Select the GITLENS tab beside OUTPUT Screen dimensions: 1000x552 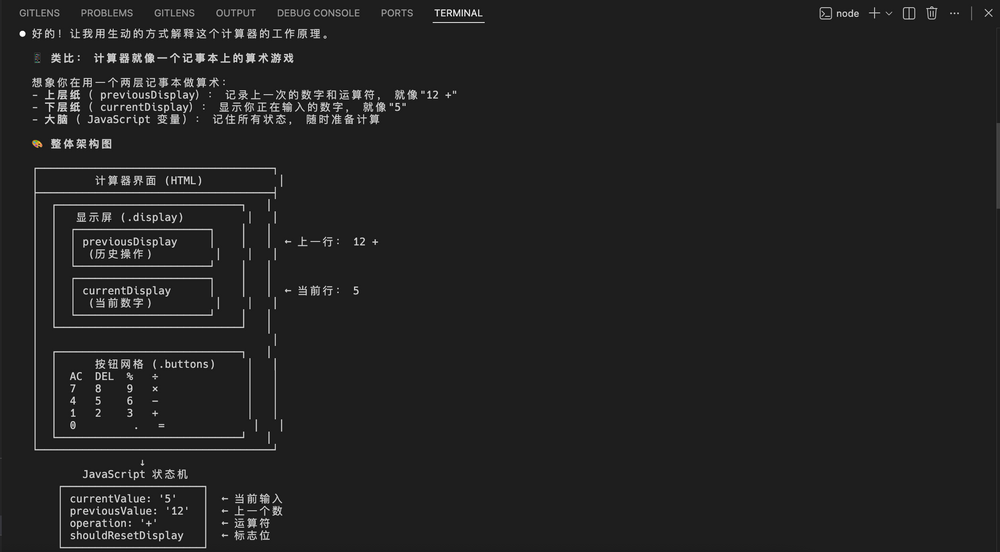coord(175,13)
